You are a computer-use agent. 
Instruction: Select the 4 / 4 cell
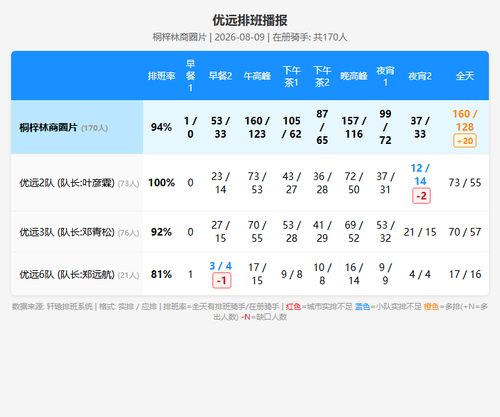(x=420, y=274)
